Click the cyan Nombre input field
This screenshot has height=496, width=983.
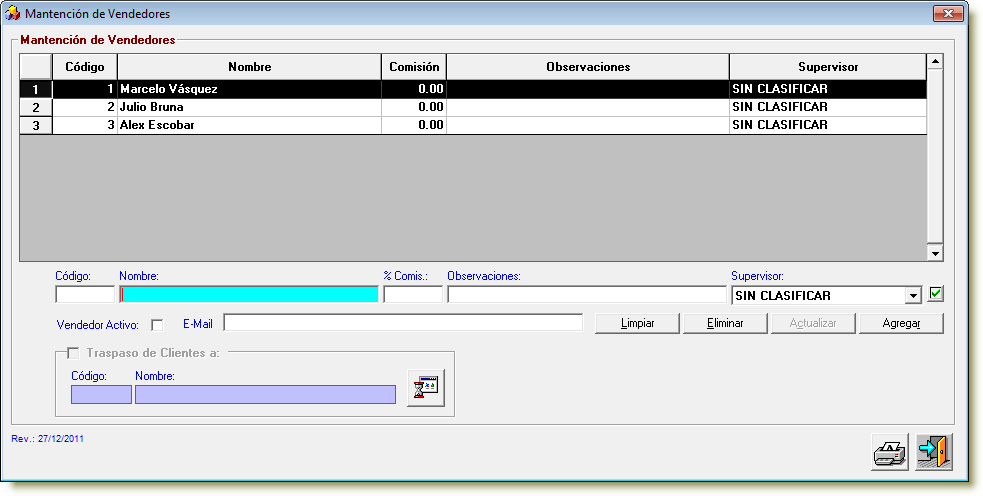click(x=249, y=295)
